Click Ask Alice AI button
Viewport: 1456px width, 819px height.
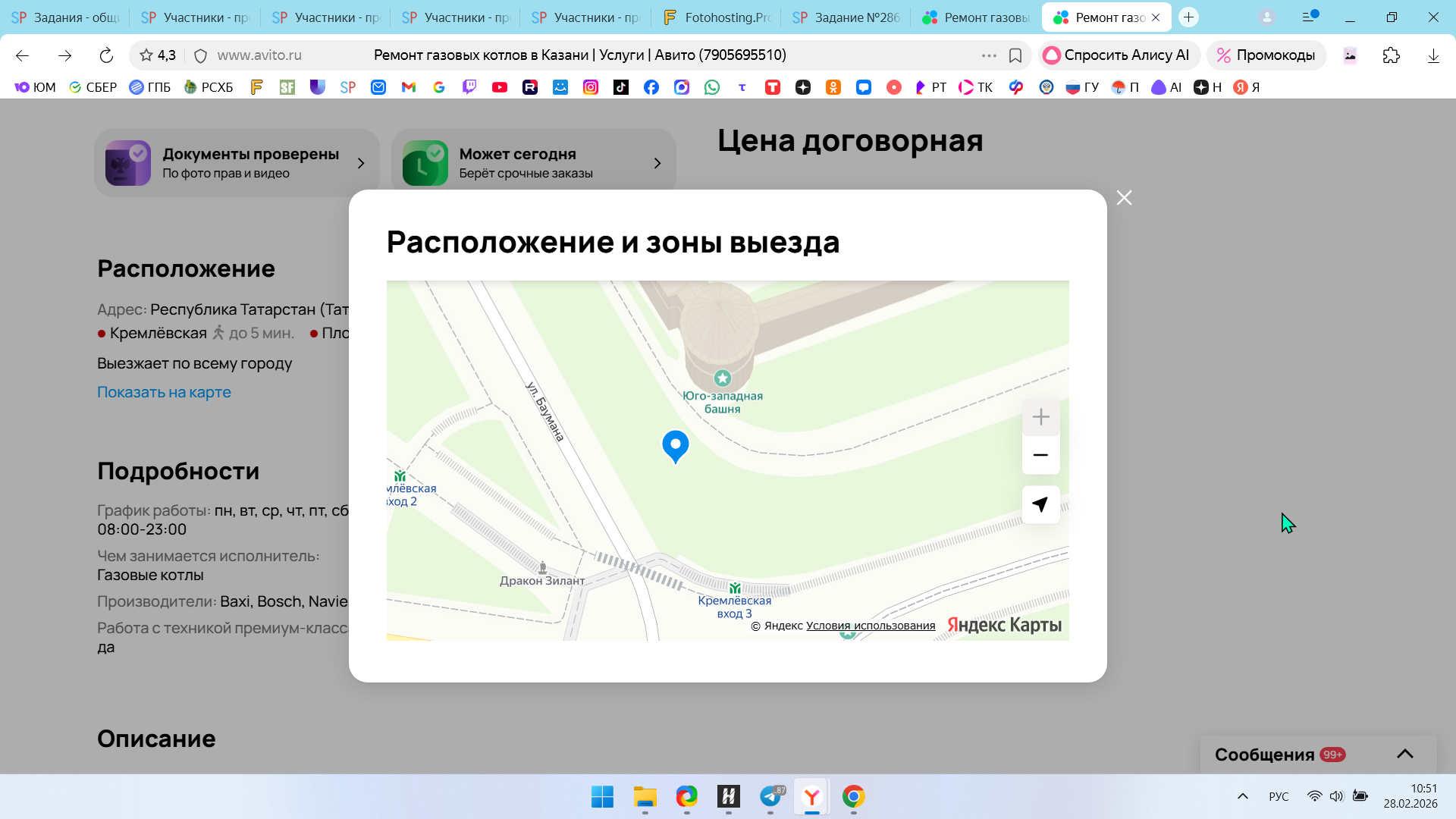pyautogui.click(x=1118, y=55)
